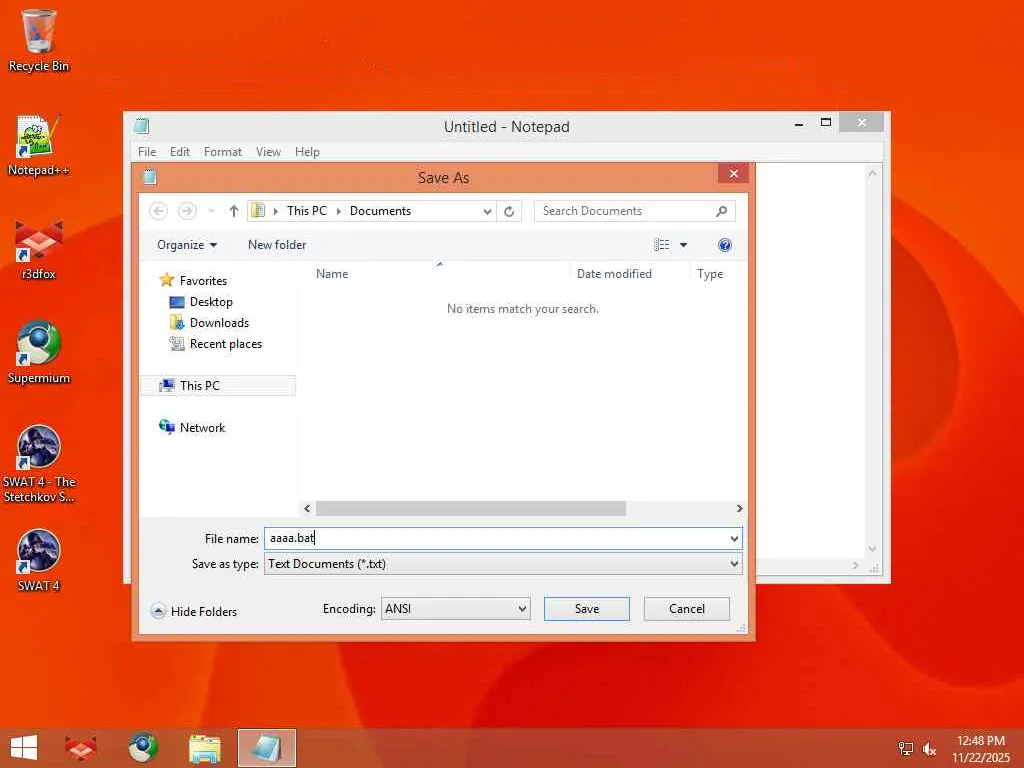The image size is (1024, 768).
Task: Click the This PC breadcrumb segment
Action: (306, 211)
